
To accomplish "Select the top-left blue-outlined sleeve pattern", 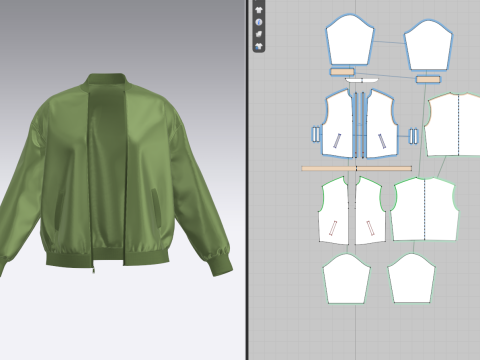I will tap(350, 40).
